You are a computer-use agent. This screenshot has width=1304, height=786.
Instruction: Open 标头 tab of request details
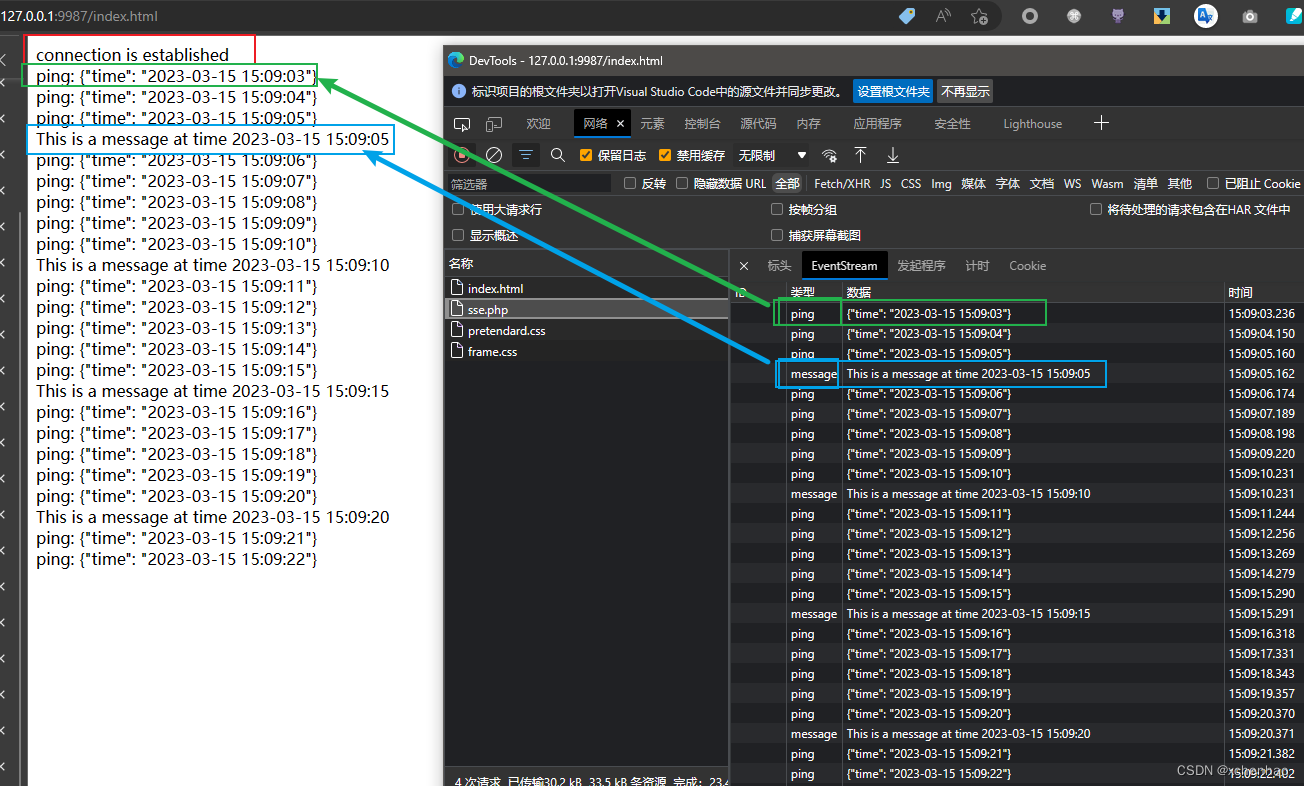pos(779,266)
